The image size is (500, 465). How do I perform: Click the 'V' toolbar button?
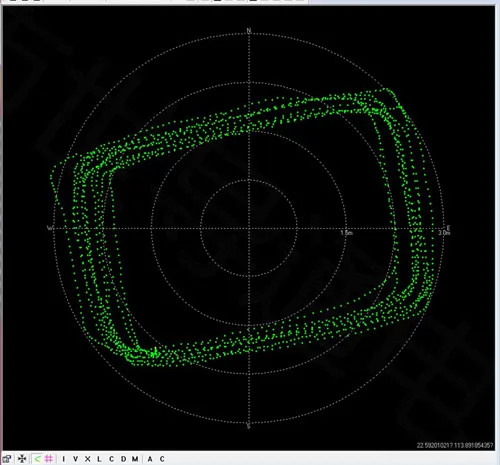[x=75, y=459]
